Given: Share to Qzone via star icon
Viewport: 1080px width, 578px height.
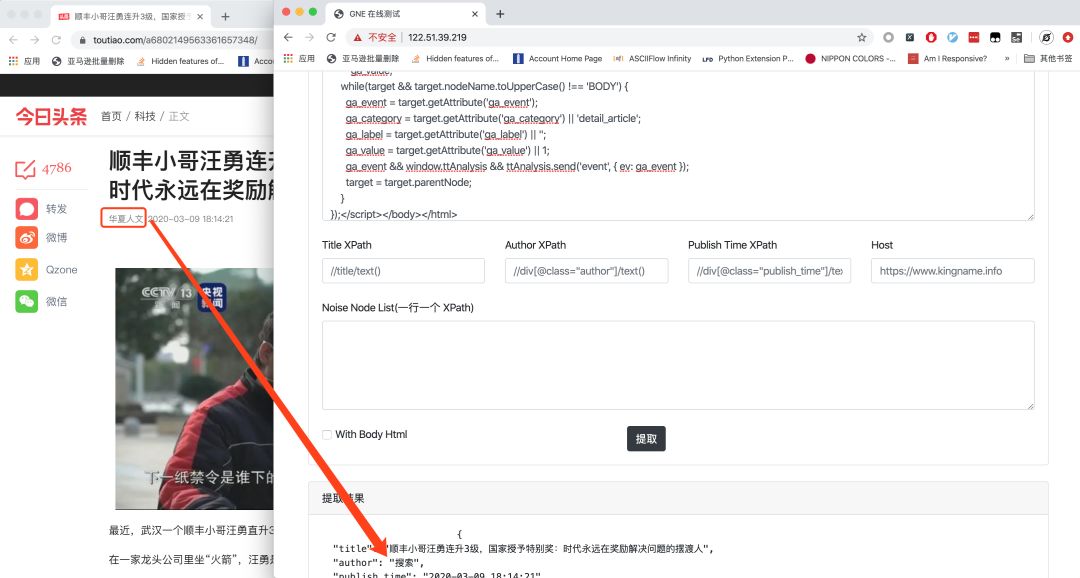Looking at the screenshot, I should pos(27,269).
